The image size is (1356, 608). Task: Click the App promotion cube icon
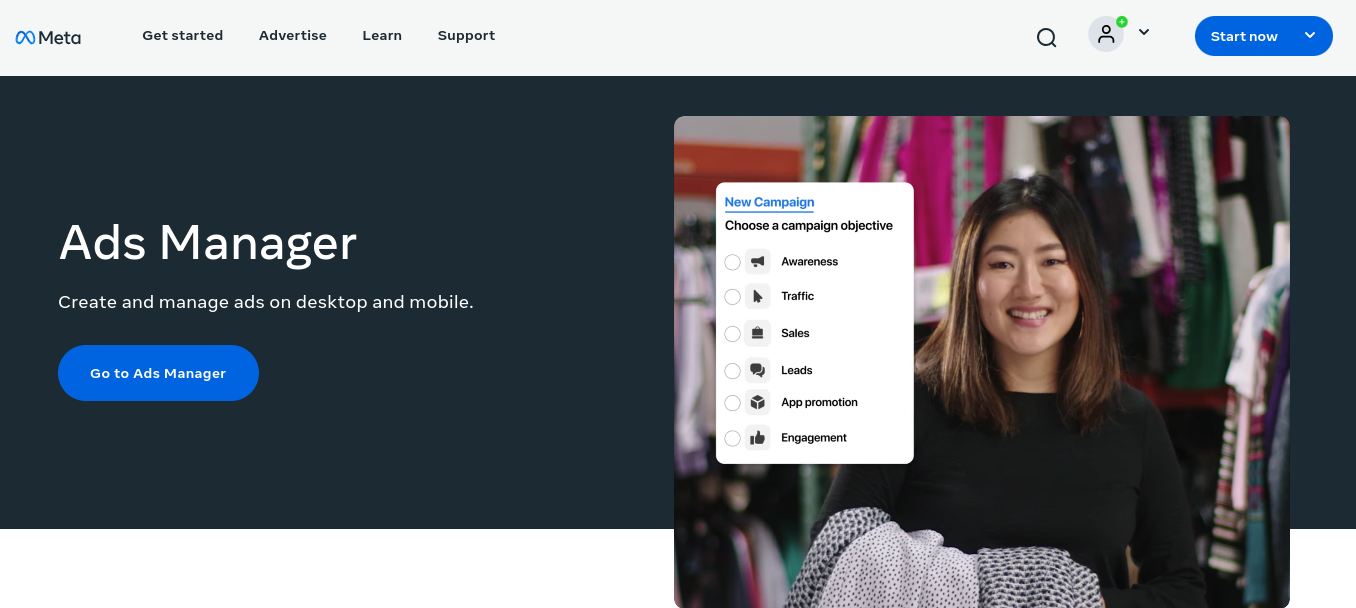pyautogui.click(x=758, y=403)
